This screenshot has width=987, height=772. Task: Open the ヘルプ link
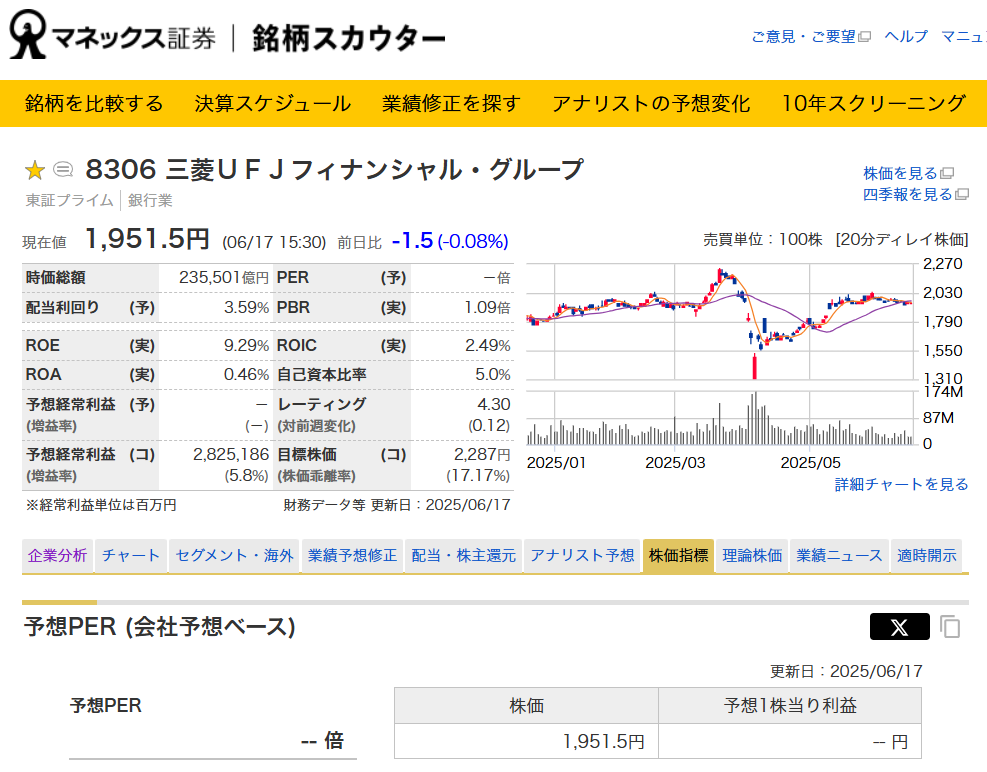[x=906, y=36]
